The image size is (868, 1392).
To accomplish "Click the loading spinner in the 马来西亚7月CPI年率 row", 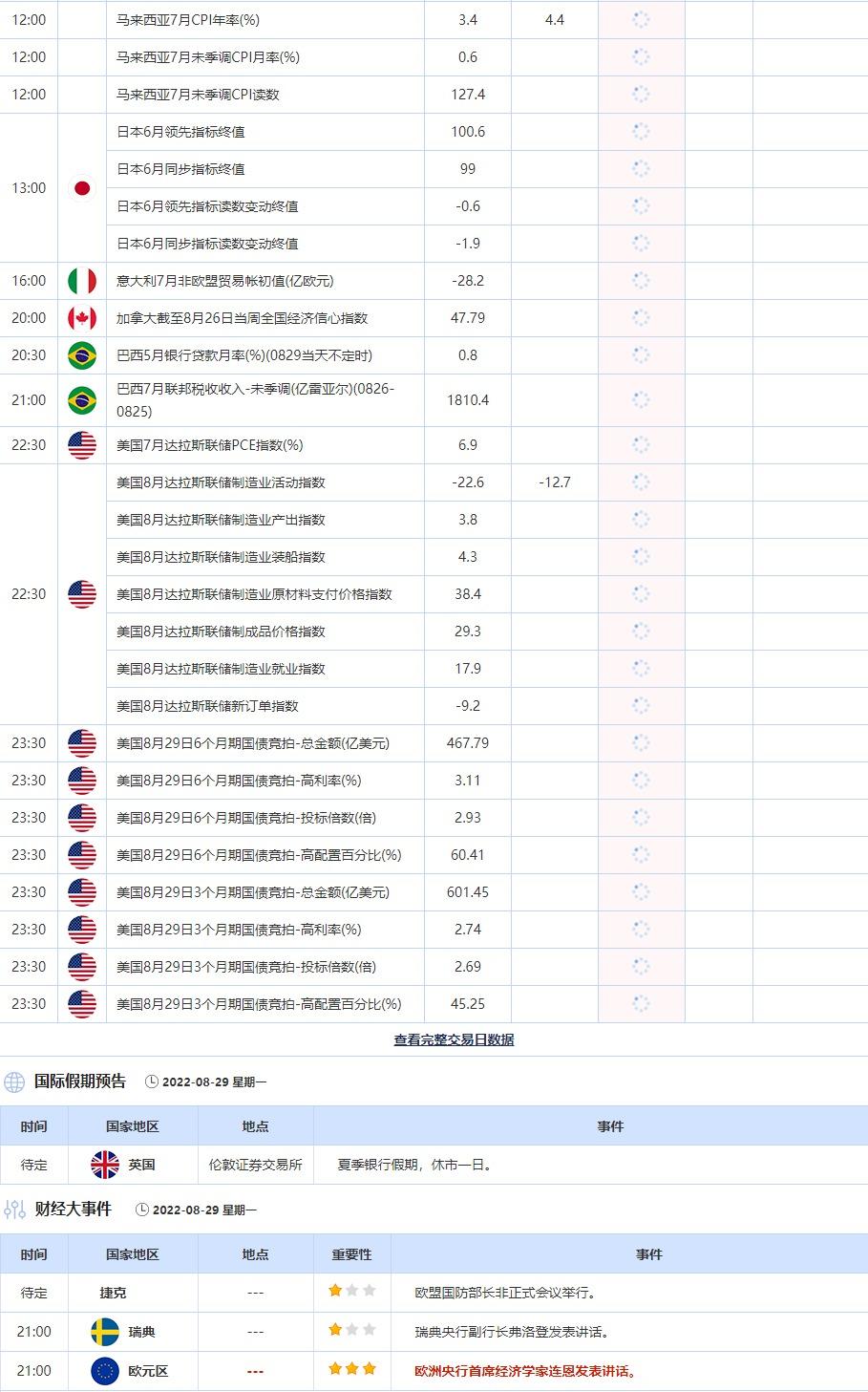I will [x=641, y=19].
